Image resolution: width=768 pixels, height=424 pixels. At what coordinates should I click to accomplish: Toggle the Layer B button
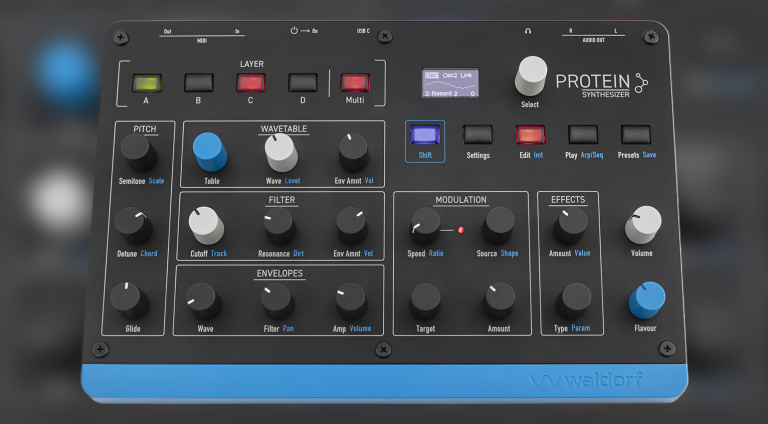tap(199, 82)
